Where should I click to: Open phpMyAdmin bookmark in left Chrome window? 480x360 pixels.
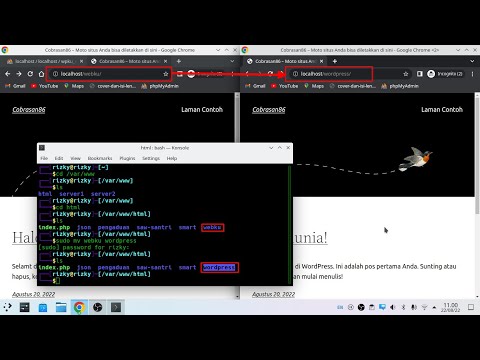[x=160, y=86]
